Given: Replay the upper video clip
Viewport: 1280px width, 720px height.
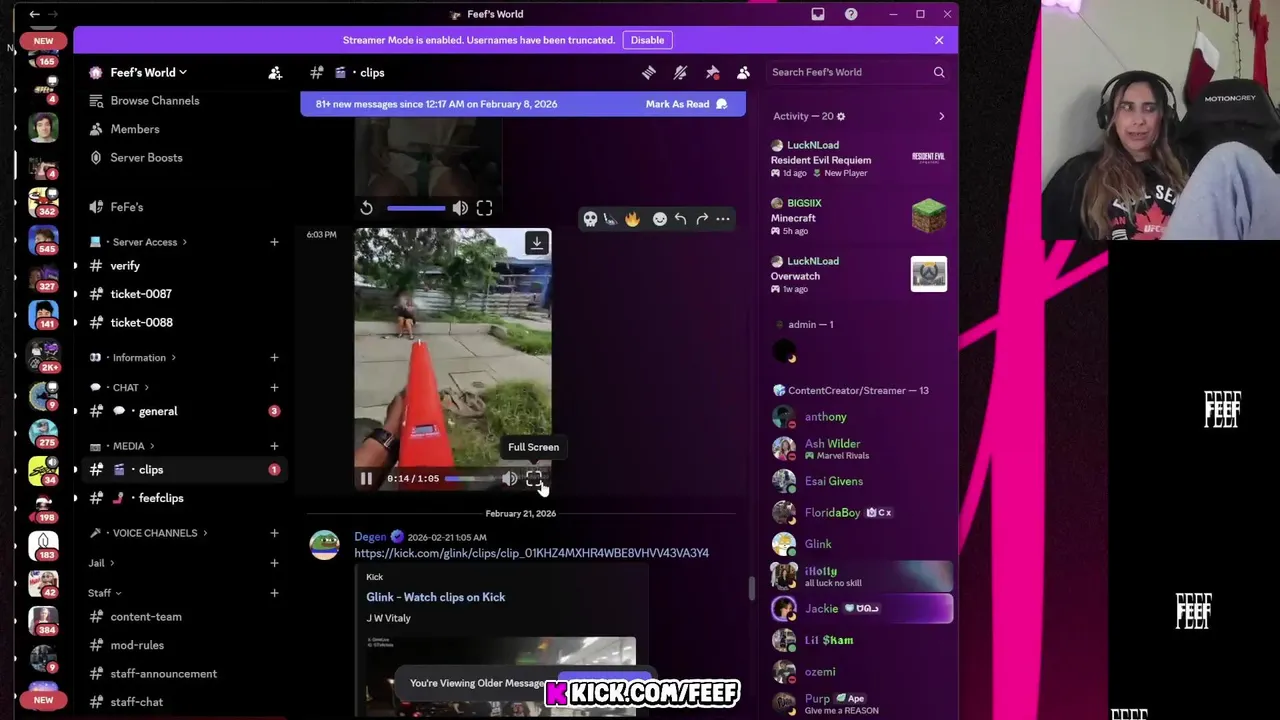Looking at the screenshot, I should [x=366, y=208].
